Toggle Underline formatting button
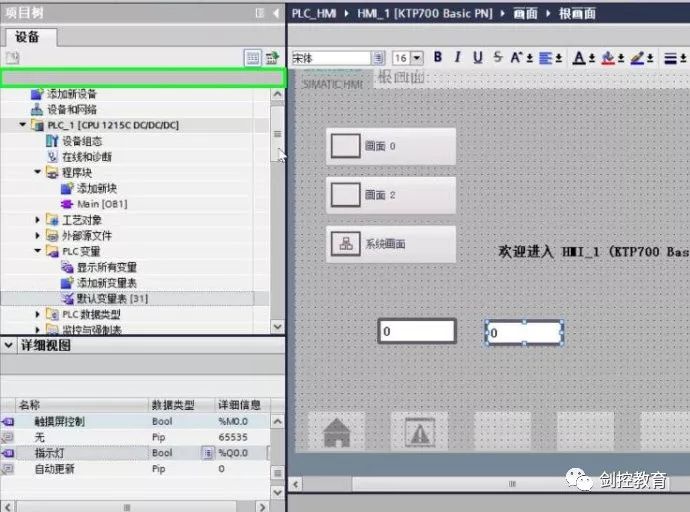 tap(477, 57)
